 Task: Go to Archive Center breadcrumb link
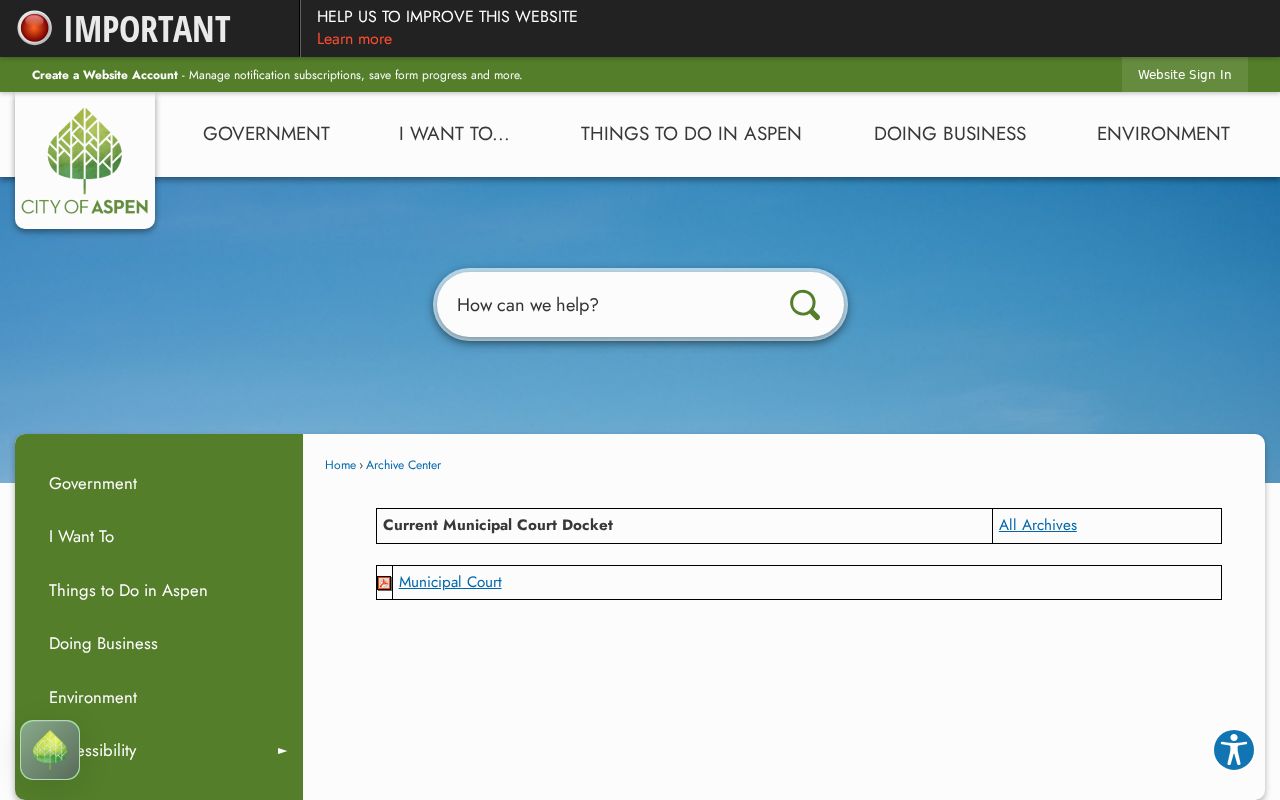click(403, 465)
